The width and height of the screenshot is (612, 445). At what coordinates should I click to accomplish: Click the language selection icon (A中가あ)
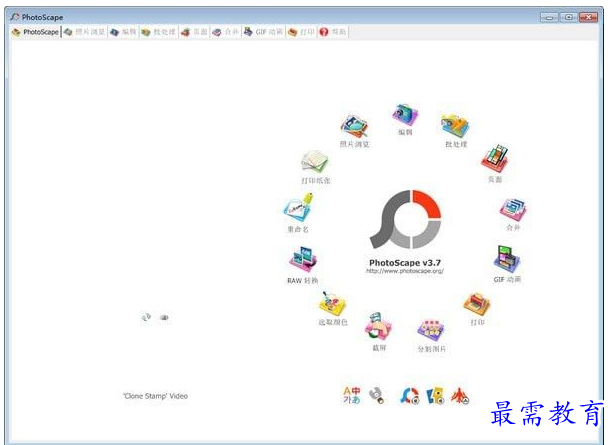click(x=352, y=395)
